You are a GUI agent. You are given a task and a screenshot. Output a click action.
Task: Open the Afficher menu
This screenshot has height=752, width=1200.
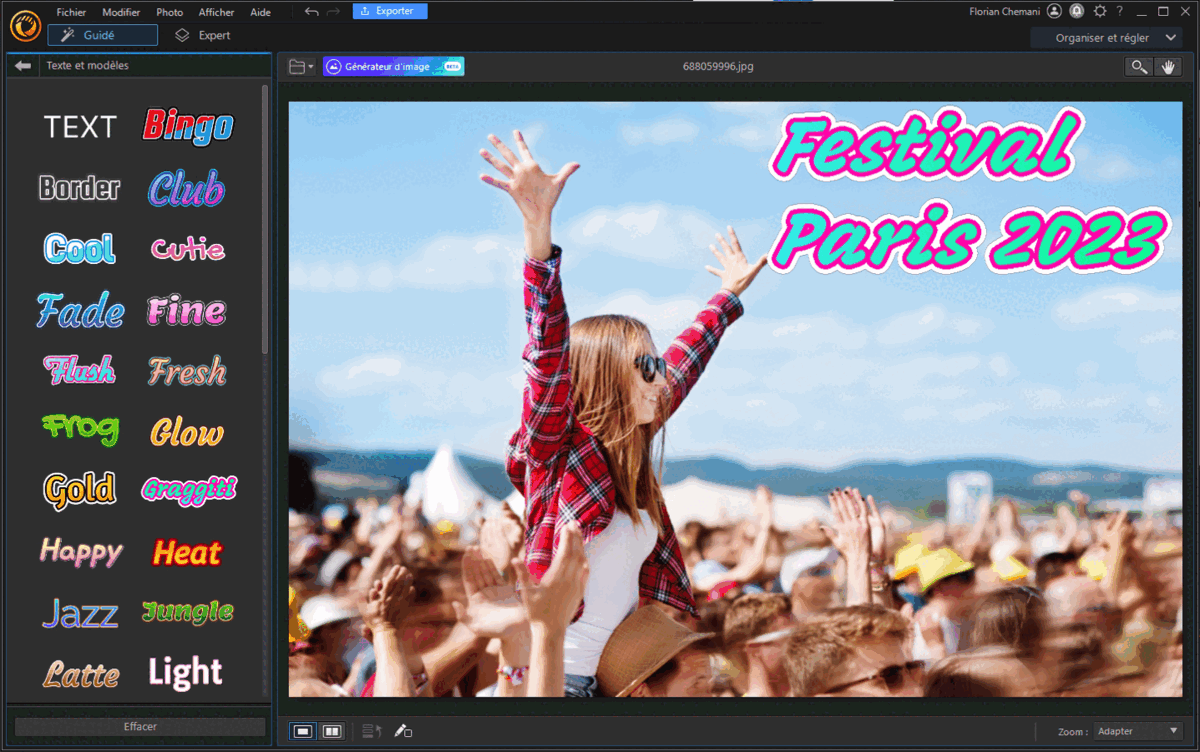click(216, 12)
